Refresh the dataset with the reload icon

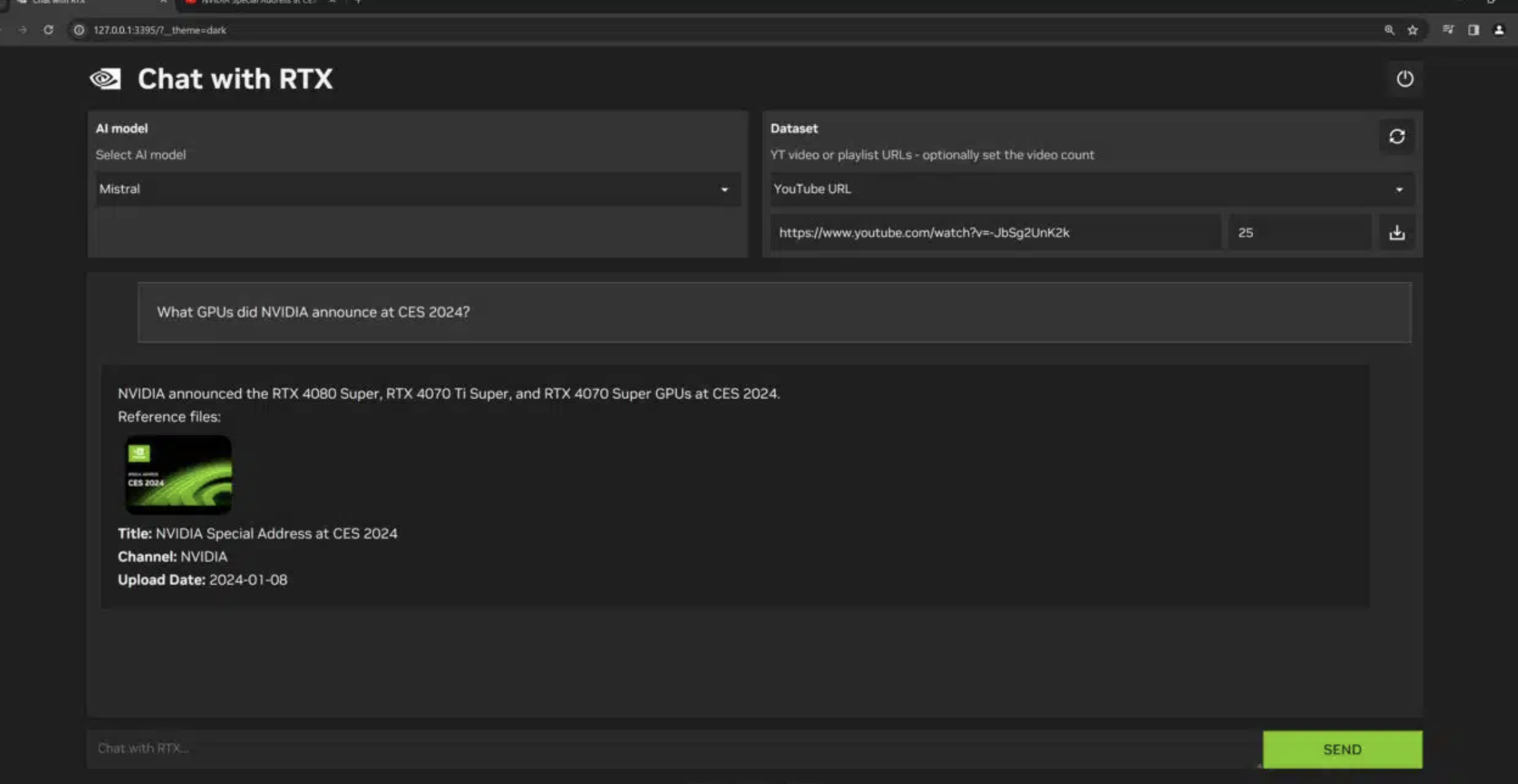pos(1397,136)
